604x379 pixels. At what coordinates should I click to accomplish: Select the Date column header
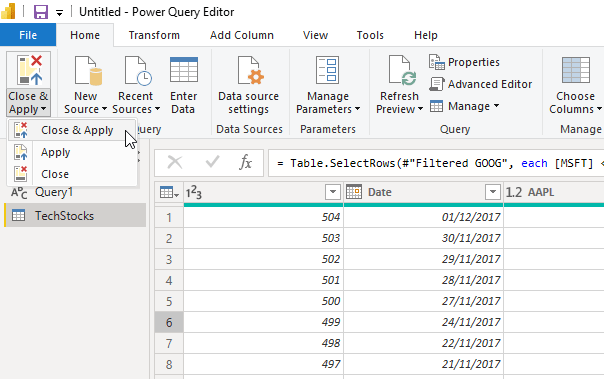(423, 192)
